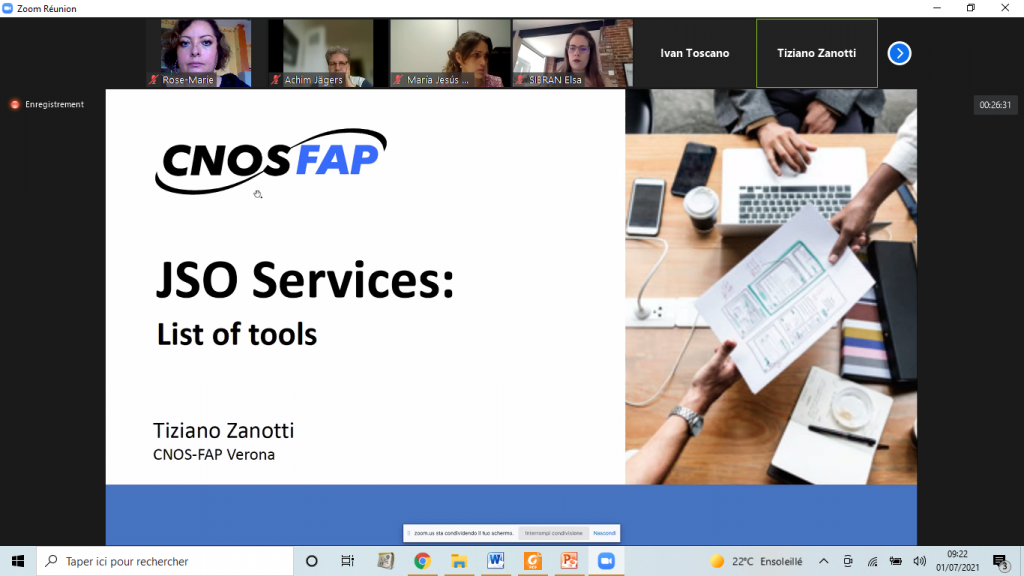This screenshot has width=1024, height=576.
Task: Open network Wi-Fi tray icon
Action: (872, 561)
